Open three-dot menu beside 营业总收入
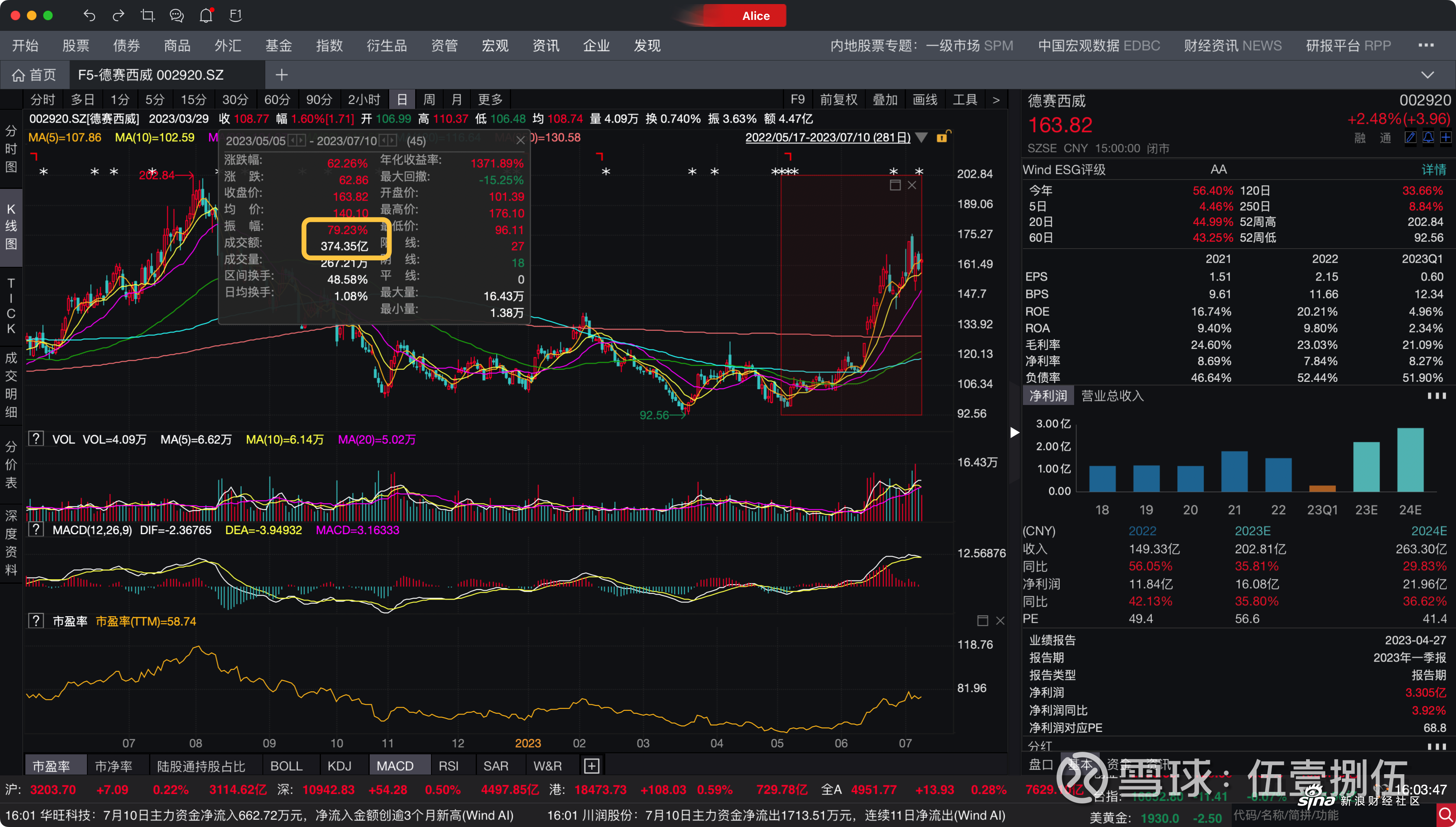This screenshot has height=827, width=1456. [x=1436, y=396]
